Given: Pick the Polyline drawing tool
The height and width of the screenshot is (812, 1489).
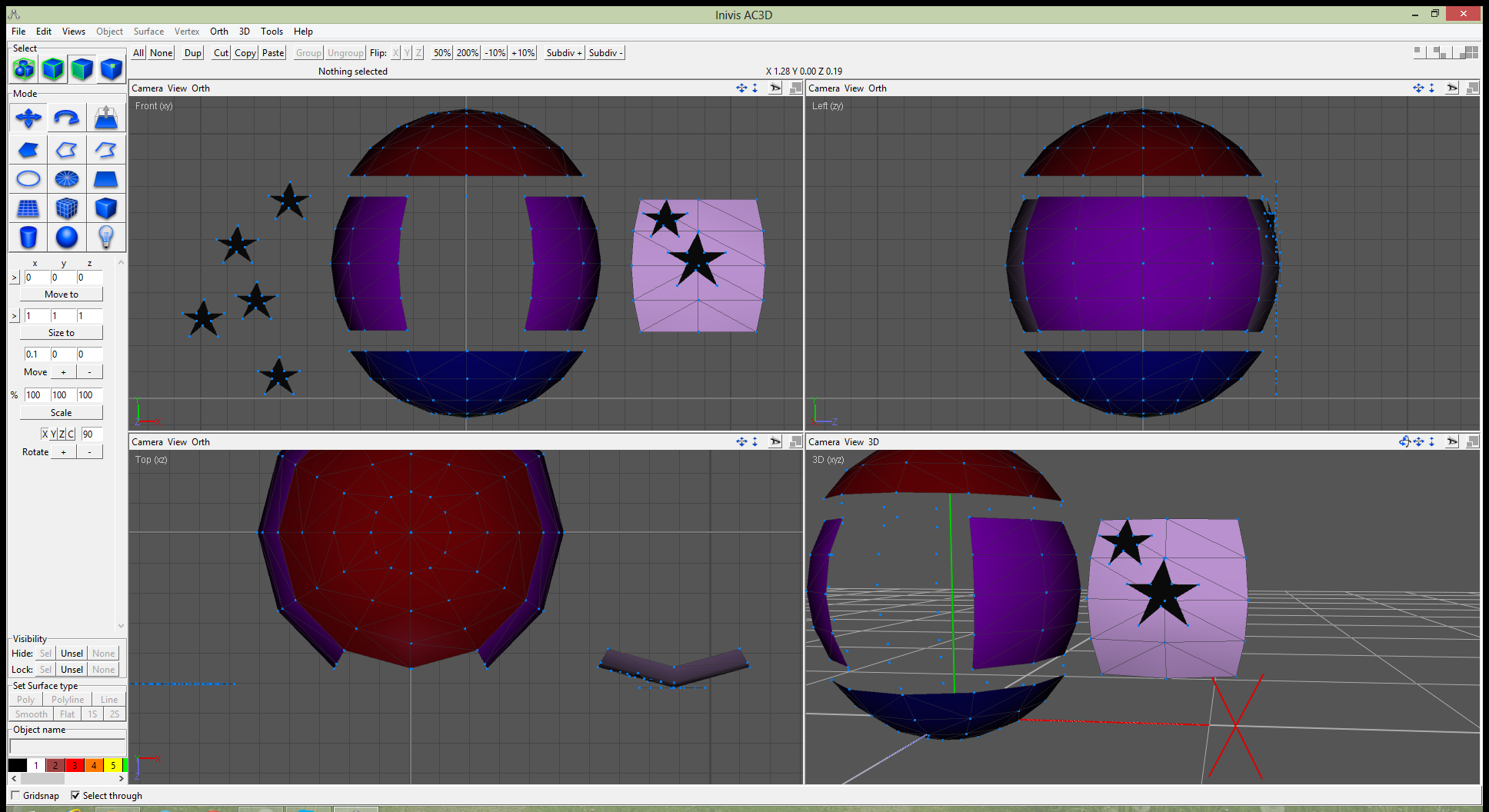Looking at the screenshot, I should coord(67,150).
